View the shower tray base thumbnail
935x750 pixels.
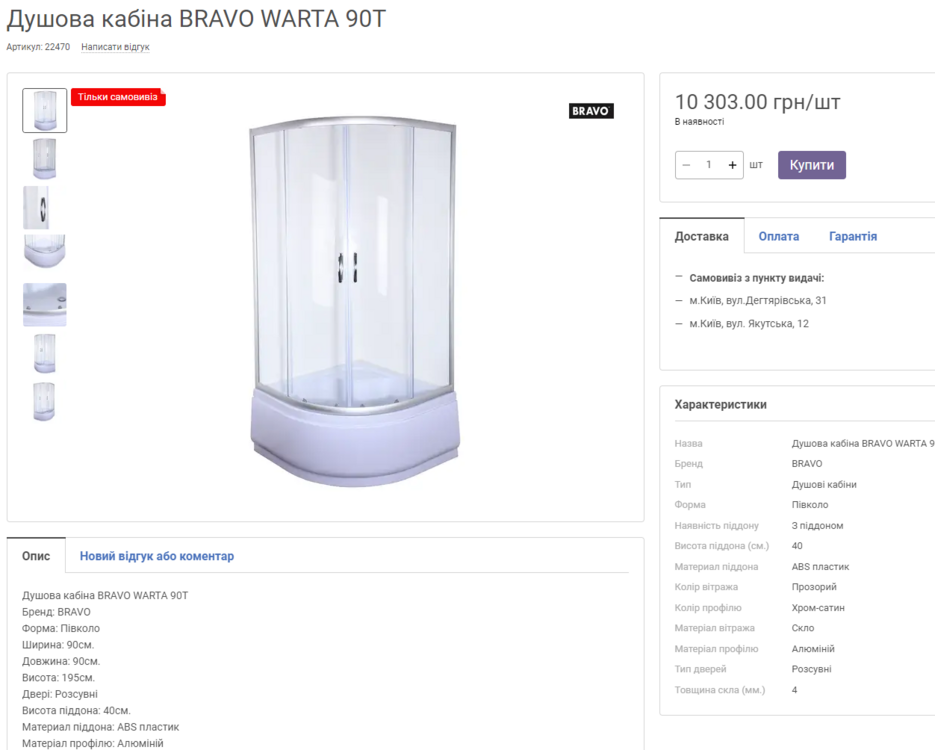point(45,251)
